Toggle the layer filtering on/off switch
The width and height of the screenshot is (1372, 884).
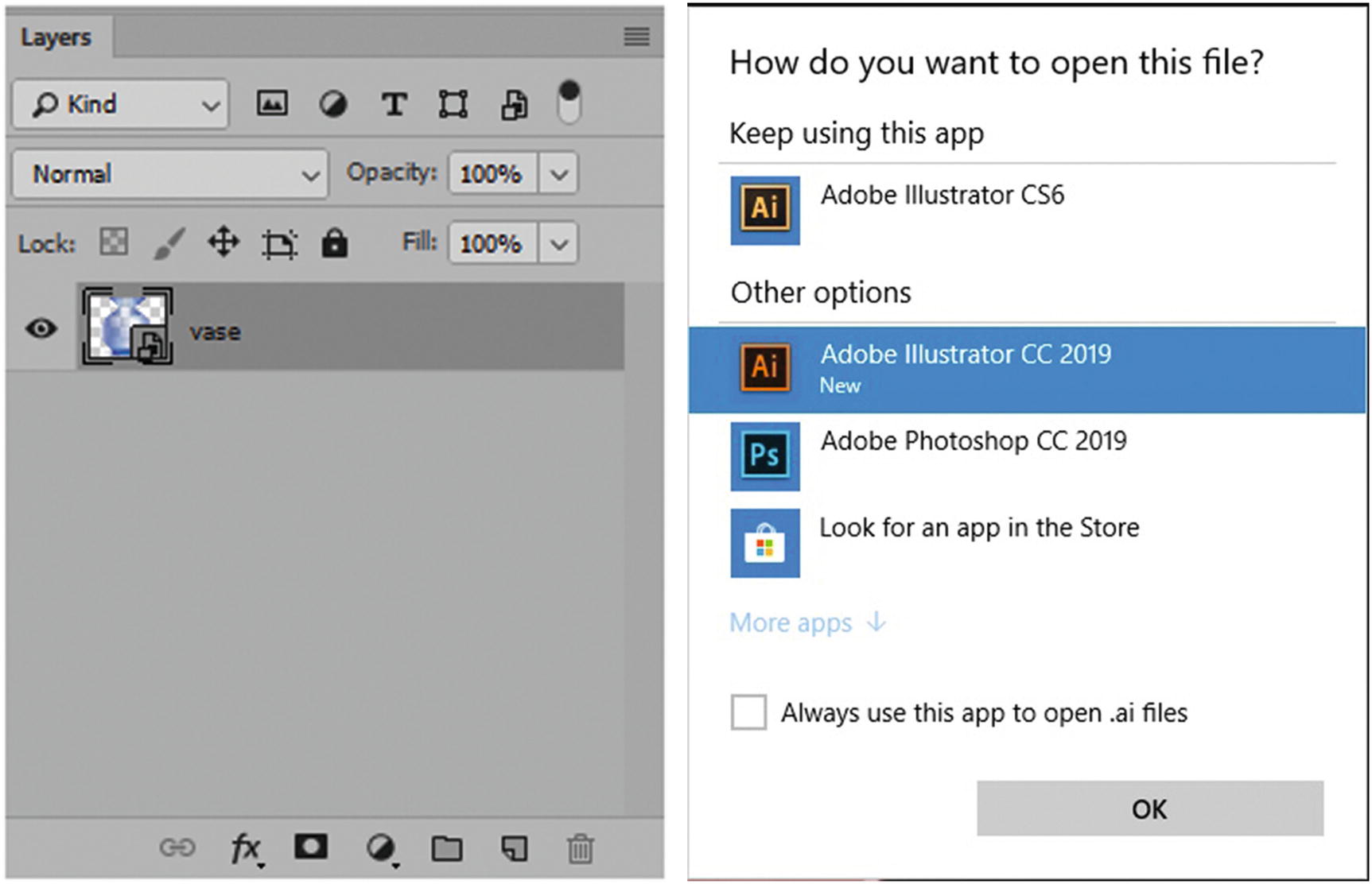click(x=569, y=103)
